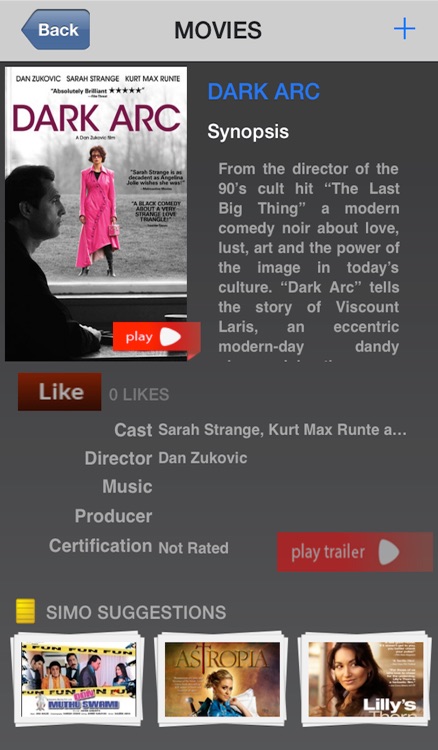Click the trailer play arrow icon
The width and height of the screenshot is (438, 750).
389,552
